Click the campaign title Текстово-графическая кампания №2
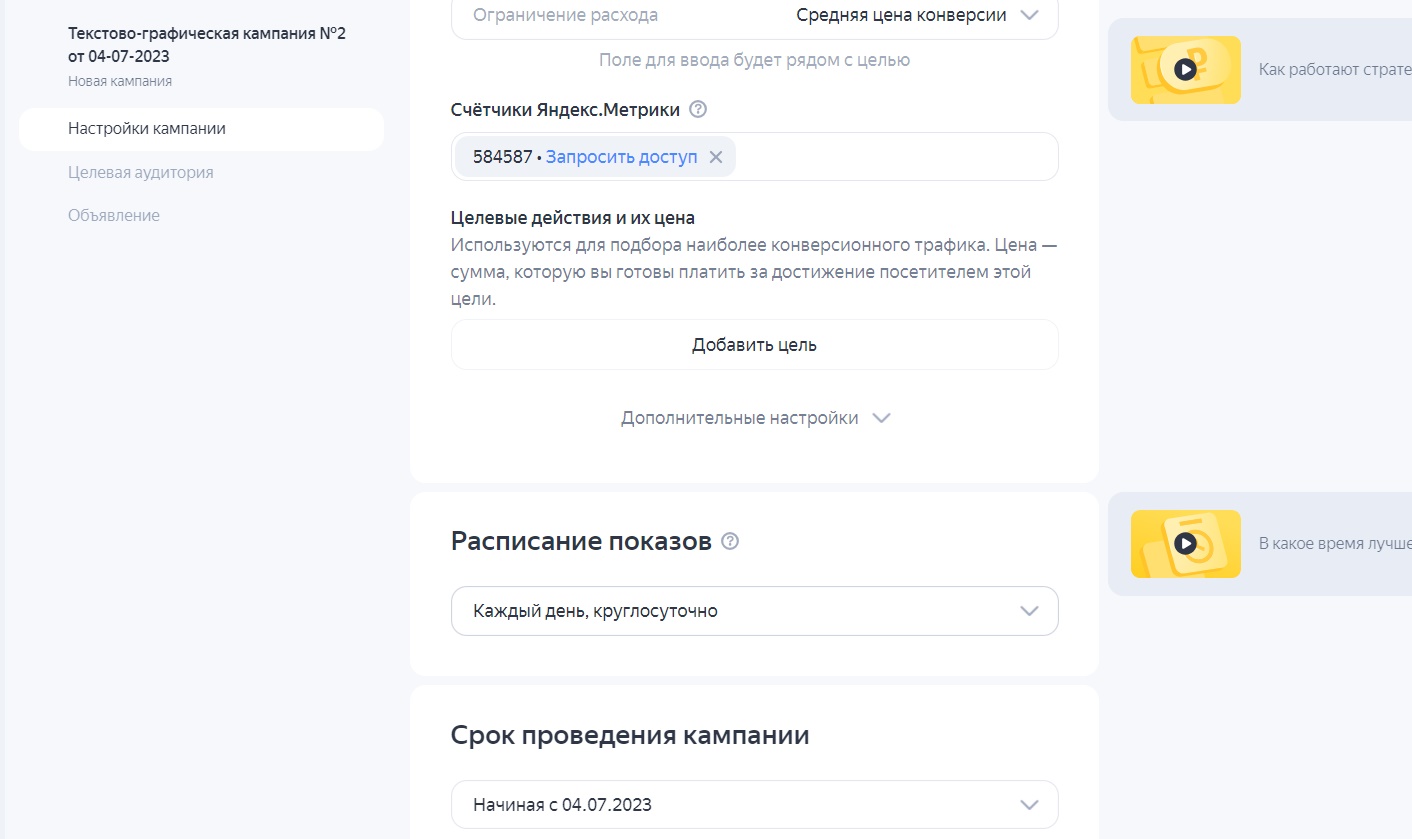Viewport: 1412px width, 839px height. pos(207,44)
